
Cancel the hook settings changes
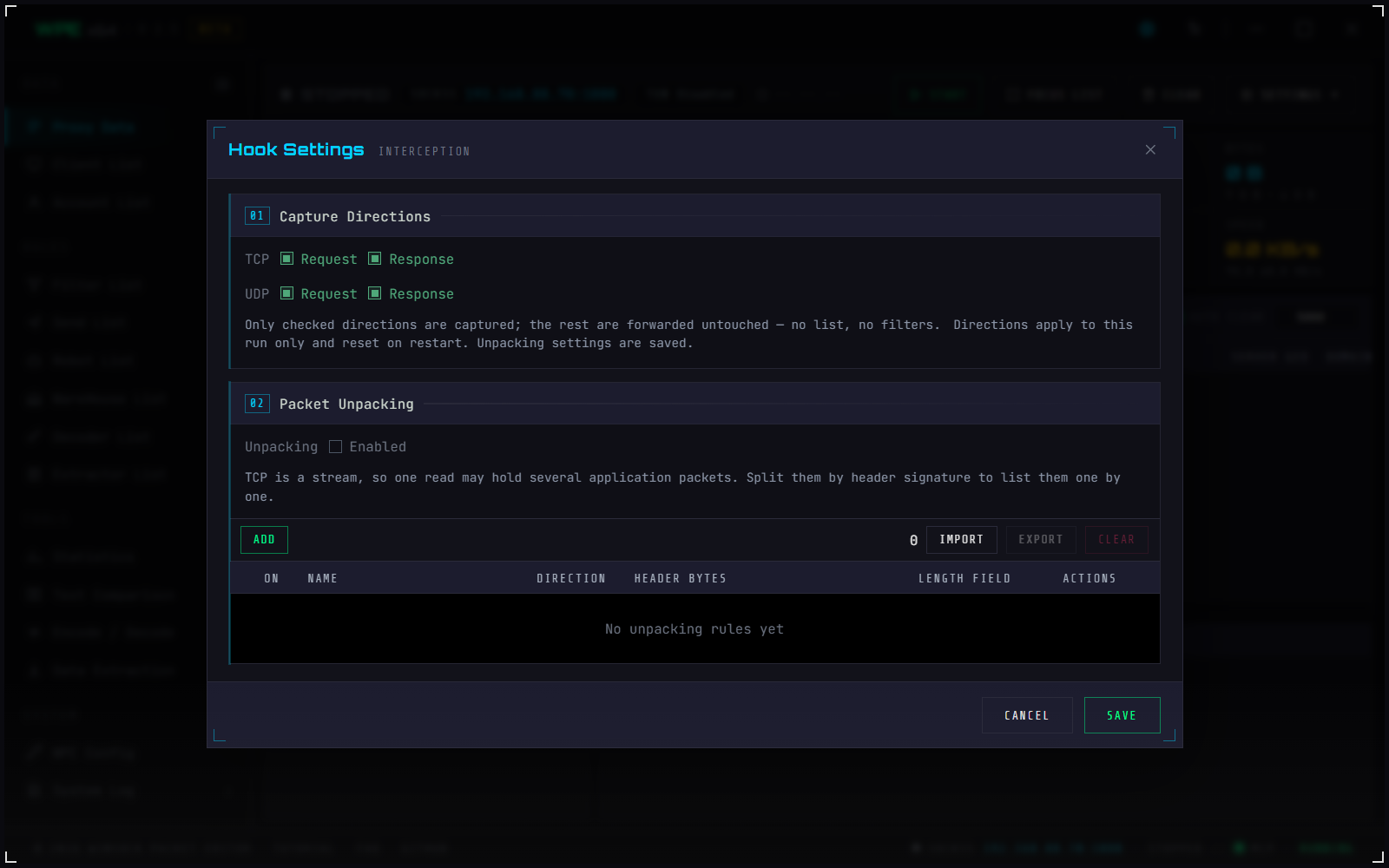pos(1027,715)
